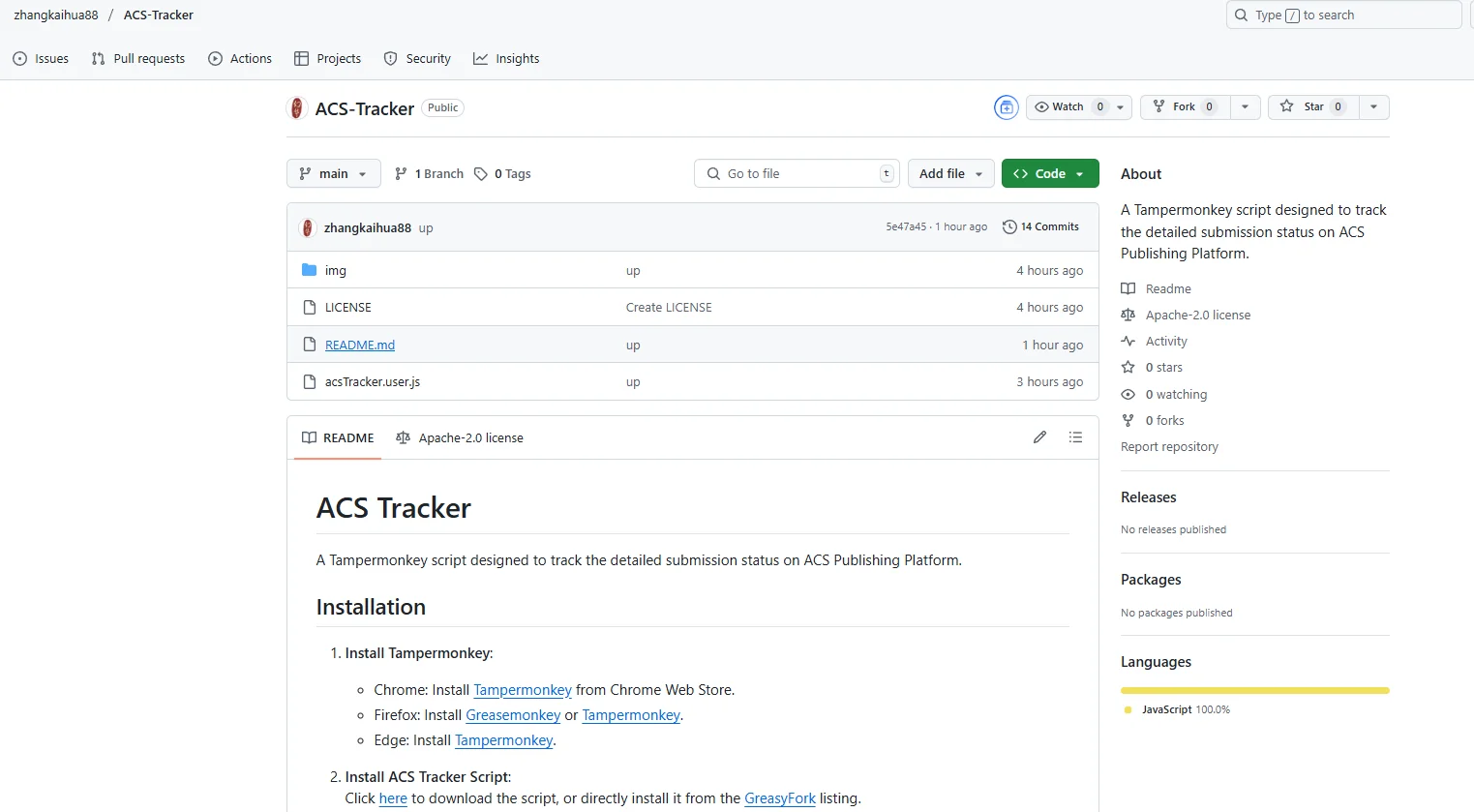Open the README.md file
Viewport: 1474px width, 812px height.
click(x=360, y=345)
